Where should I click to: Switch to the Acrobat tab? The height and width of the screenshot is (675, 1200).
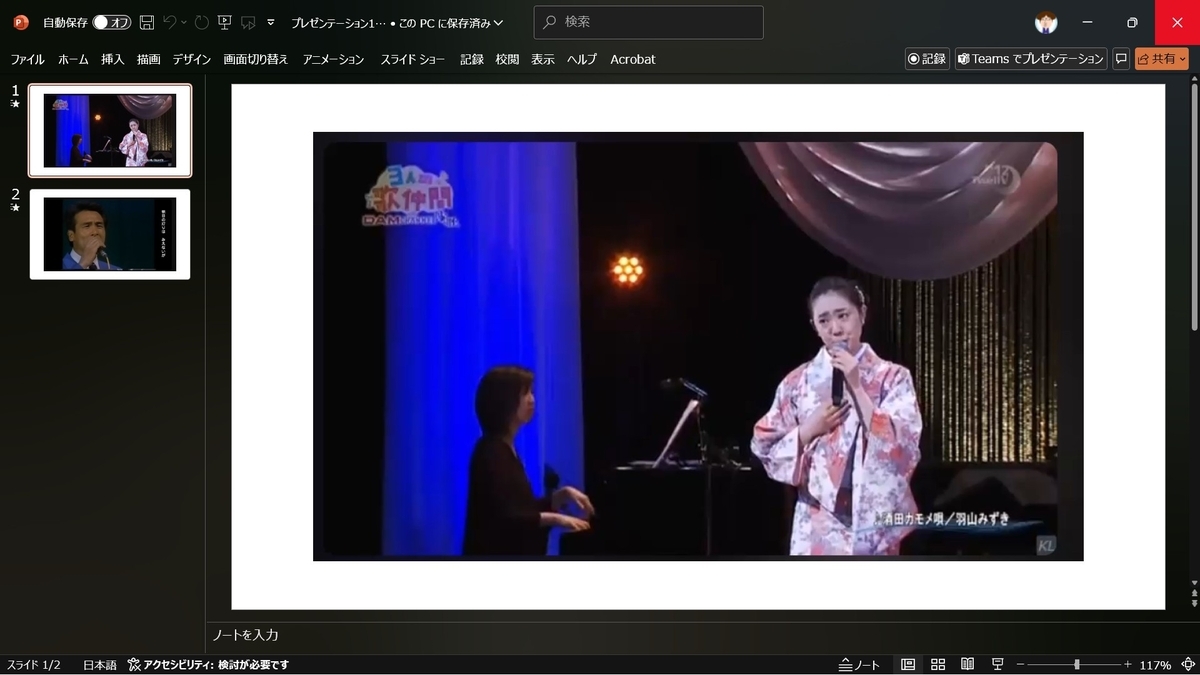tap(633, 59)
